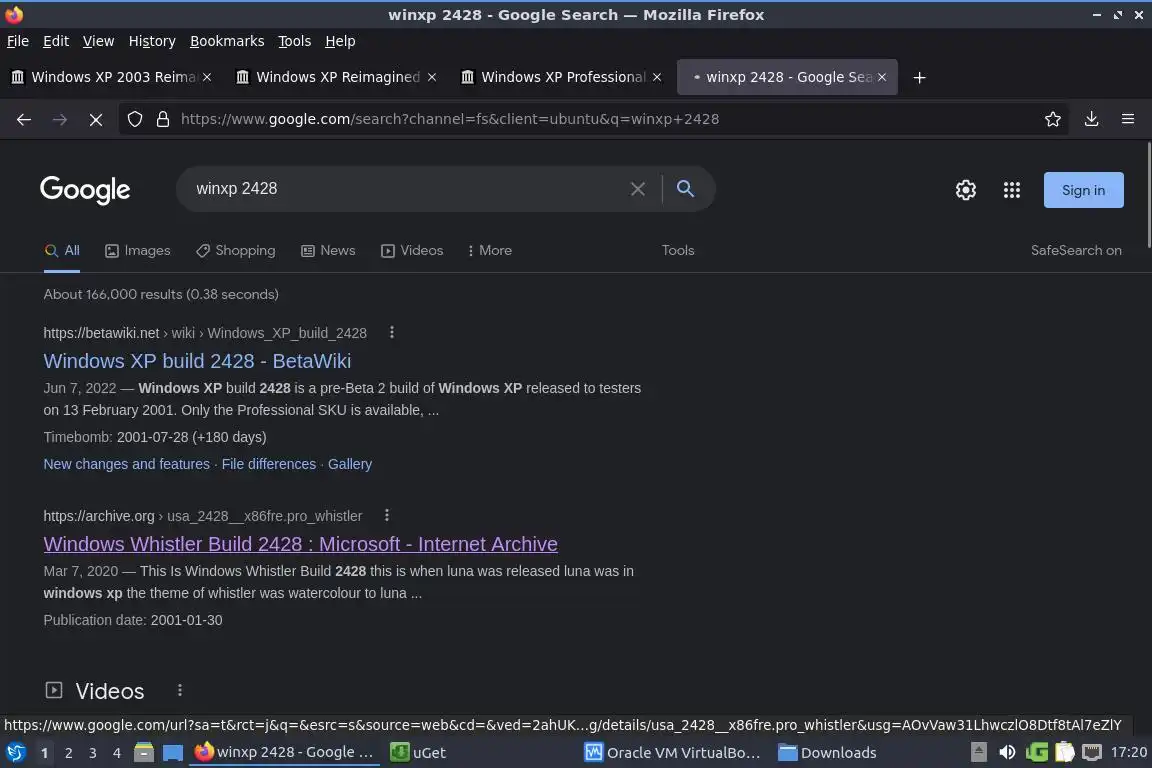Close the Windows XP 2003 Reimagined tab
The image size is (1152, 768).
(207, 77)
